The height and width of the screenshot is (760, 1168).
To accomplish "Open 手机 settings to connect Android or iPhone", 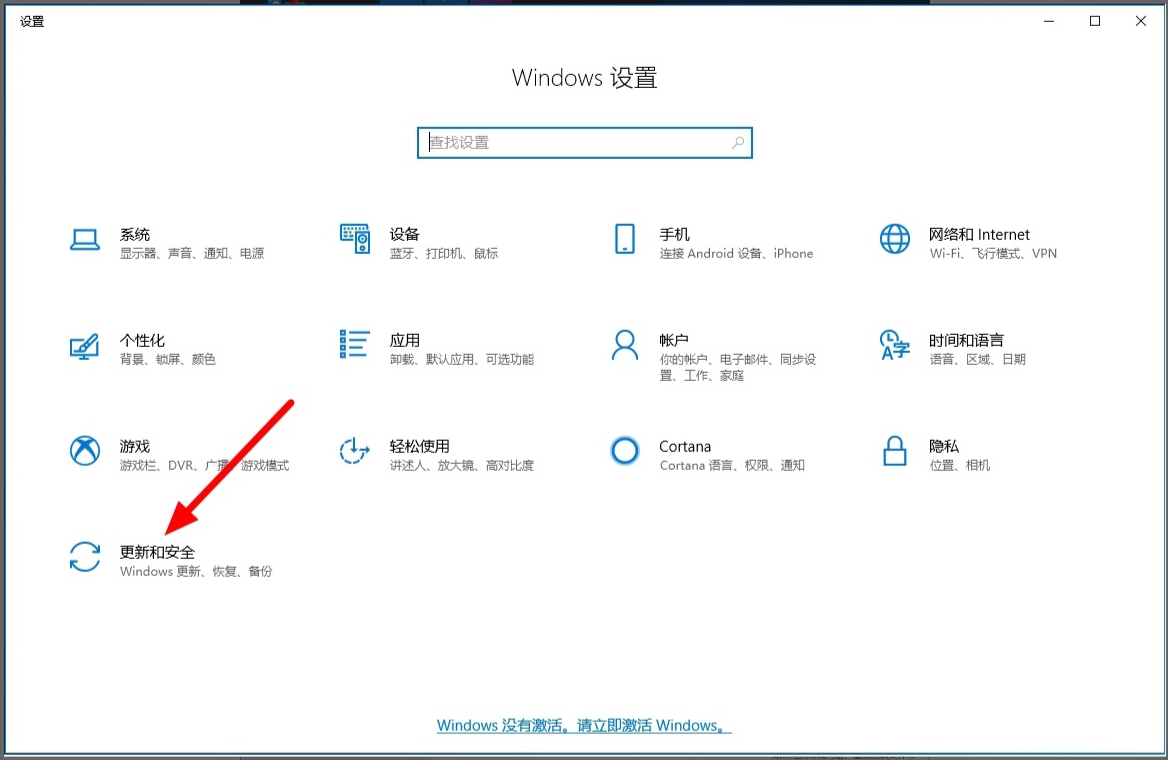I will coord(624,240).
